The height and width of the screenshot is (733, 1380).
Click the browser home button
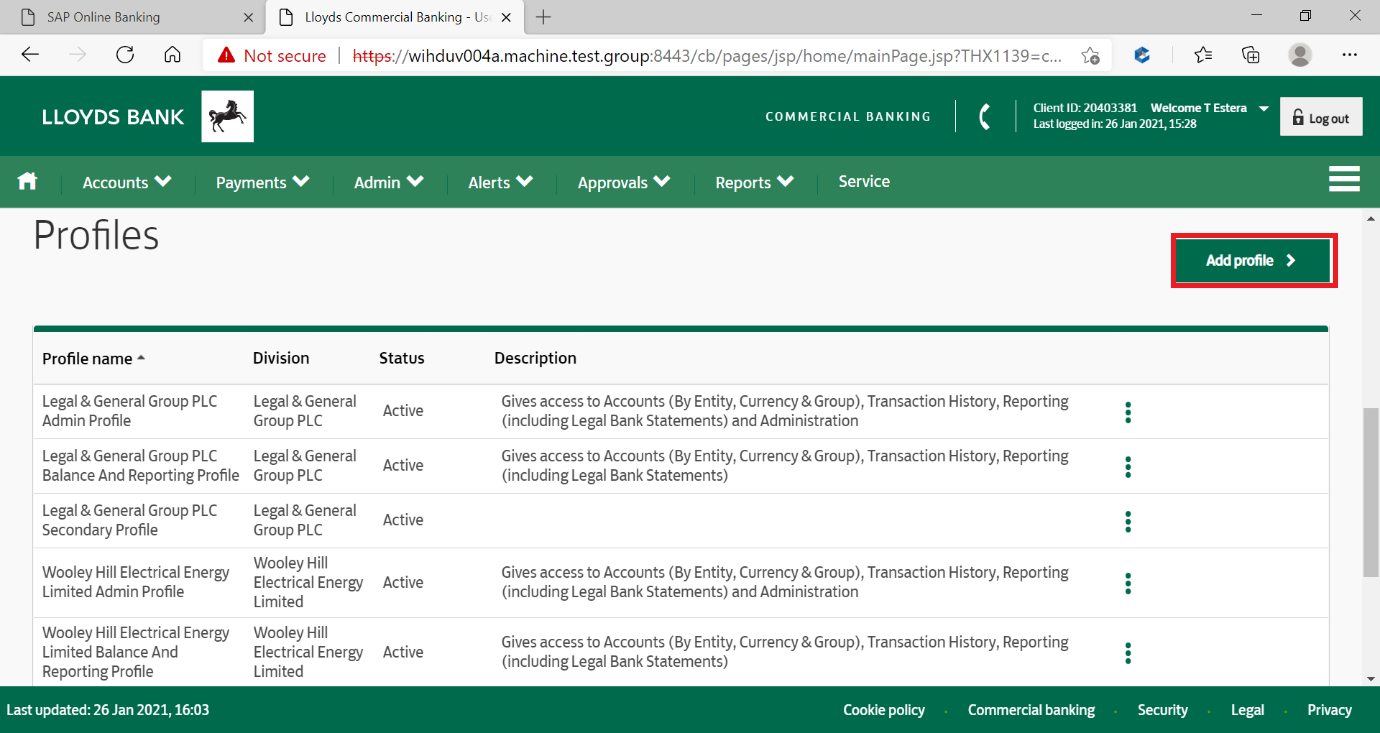pyautogui.click(x=172, y=55)
